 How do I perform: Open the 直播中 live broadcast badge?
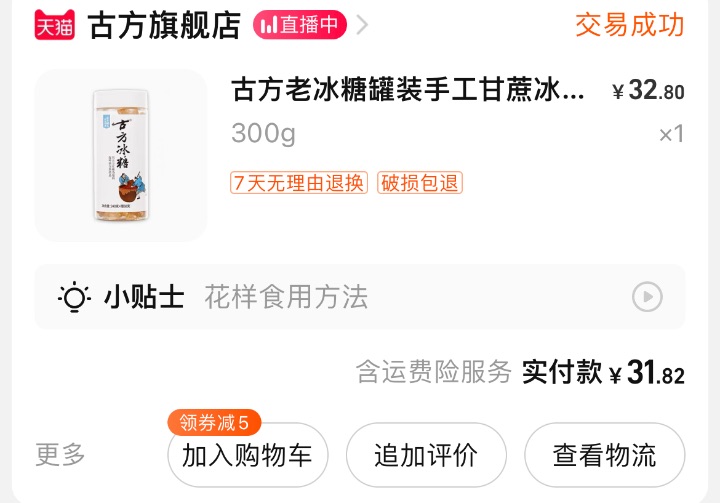click(x=300, y=25)
